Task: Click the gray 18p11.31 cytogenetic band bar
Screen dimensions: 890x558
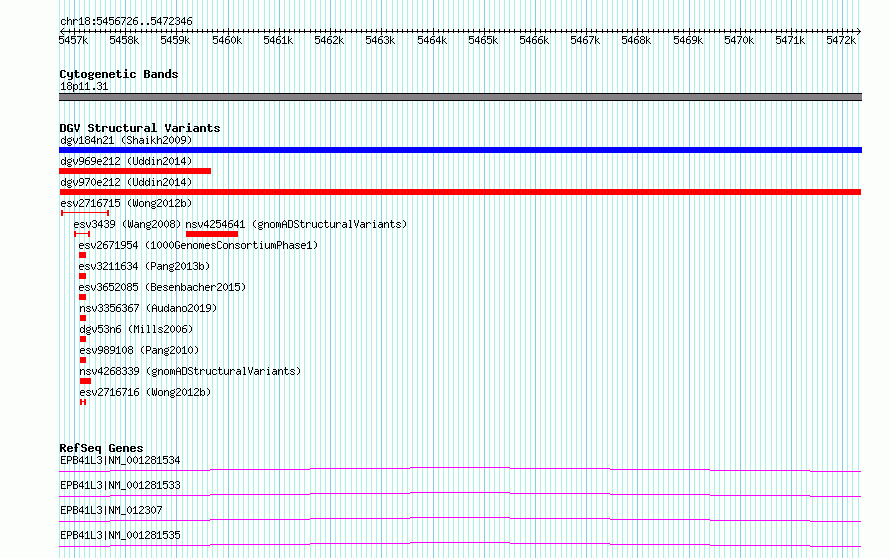Action: (460, 97)
